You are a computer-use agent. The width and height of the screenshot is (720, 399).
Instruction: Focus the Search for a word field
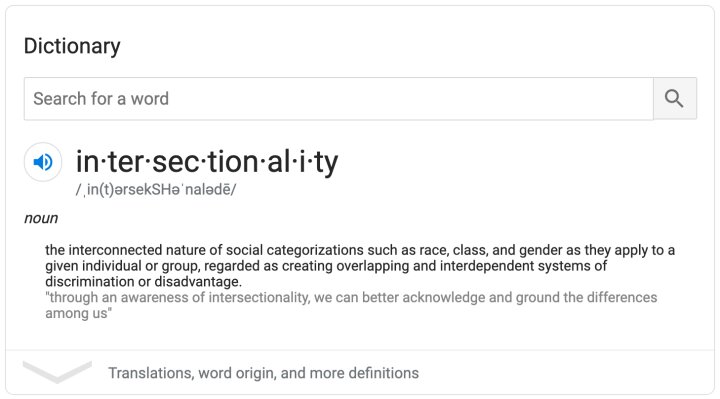pyautogui.click(x=338, y=99)
